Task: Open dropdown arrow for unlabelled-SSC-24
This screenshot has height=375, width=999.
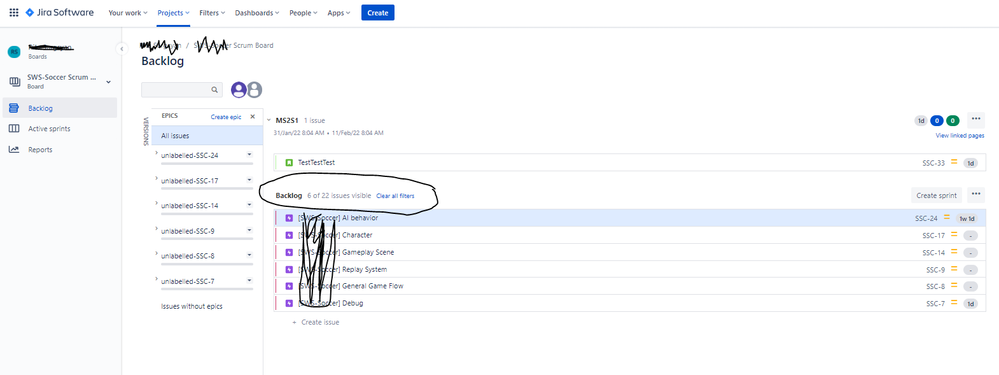Action: 249,155
